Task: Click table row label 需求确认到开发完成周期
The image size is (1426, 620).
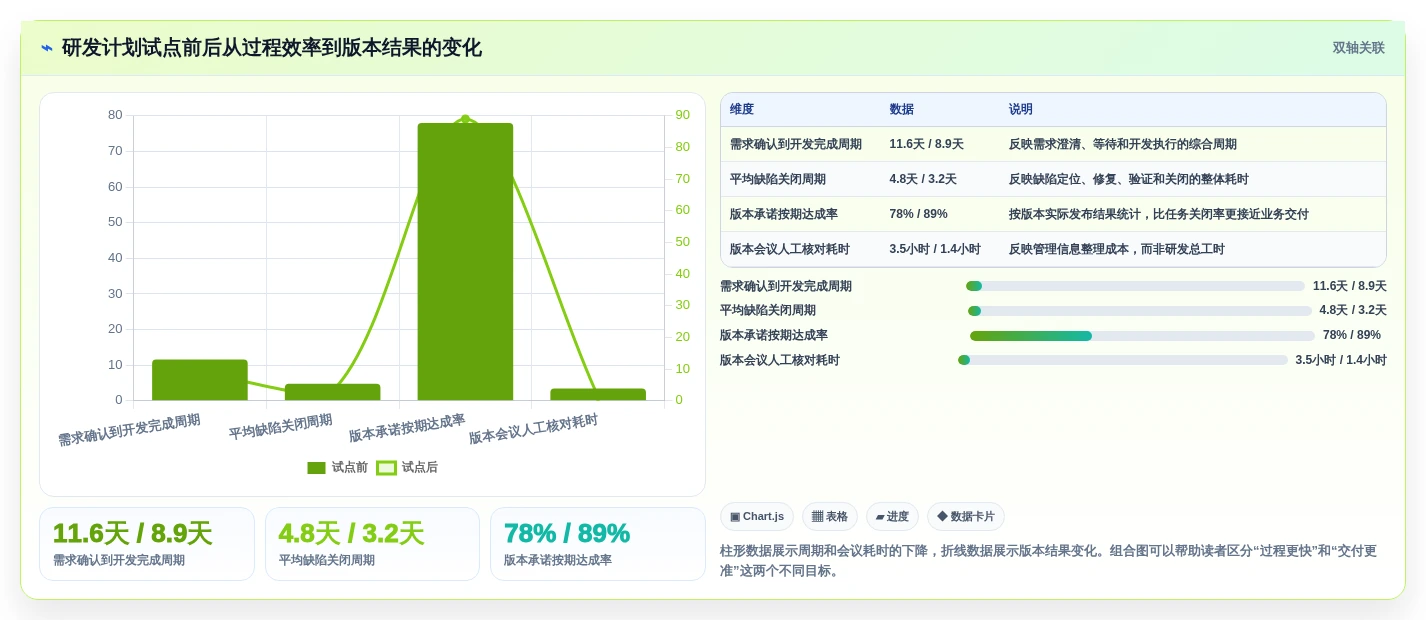Action: 796,144
